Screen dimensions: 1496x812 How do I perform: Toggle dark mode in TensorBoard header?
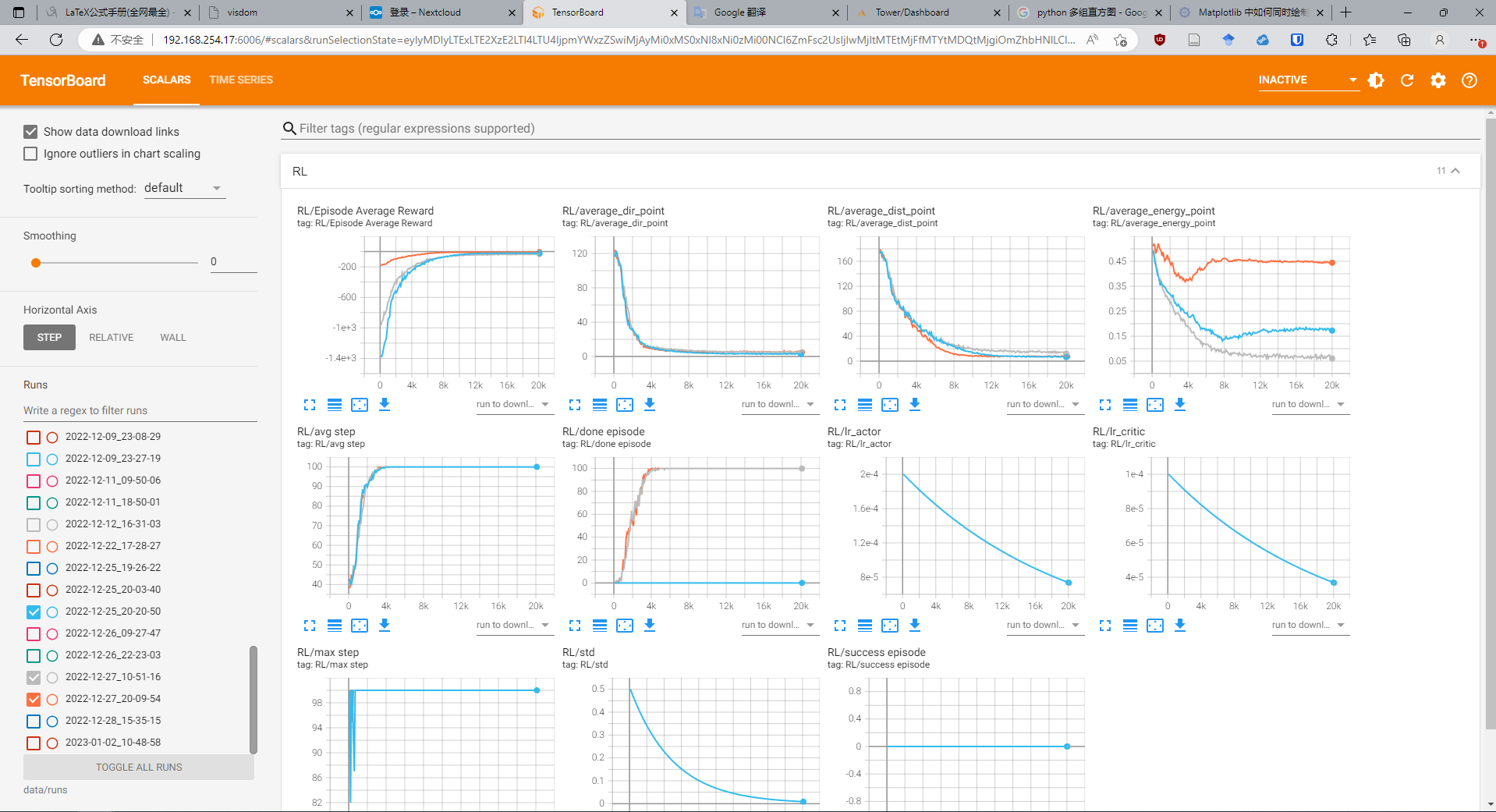point(1376,80)
